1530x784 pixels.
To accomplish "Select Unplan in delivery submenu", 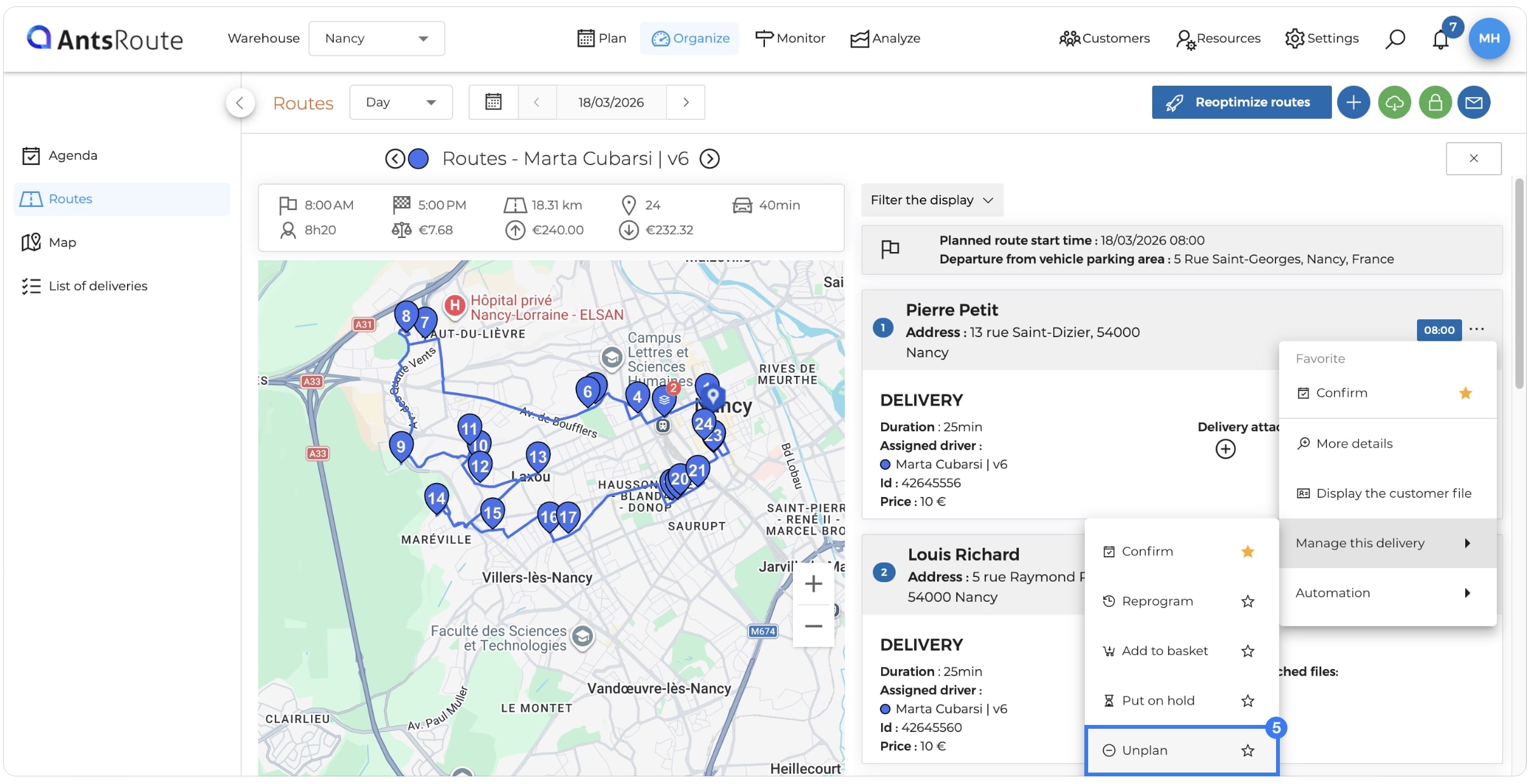I will 1145,750.
